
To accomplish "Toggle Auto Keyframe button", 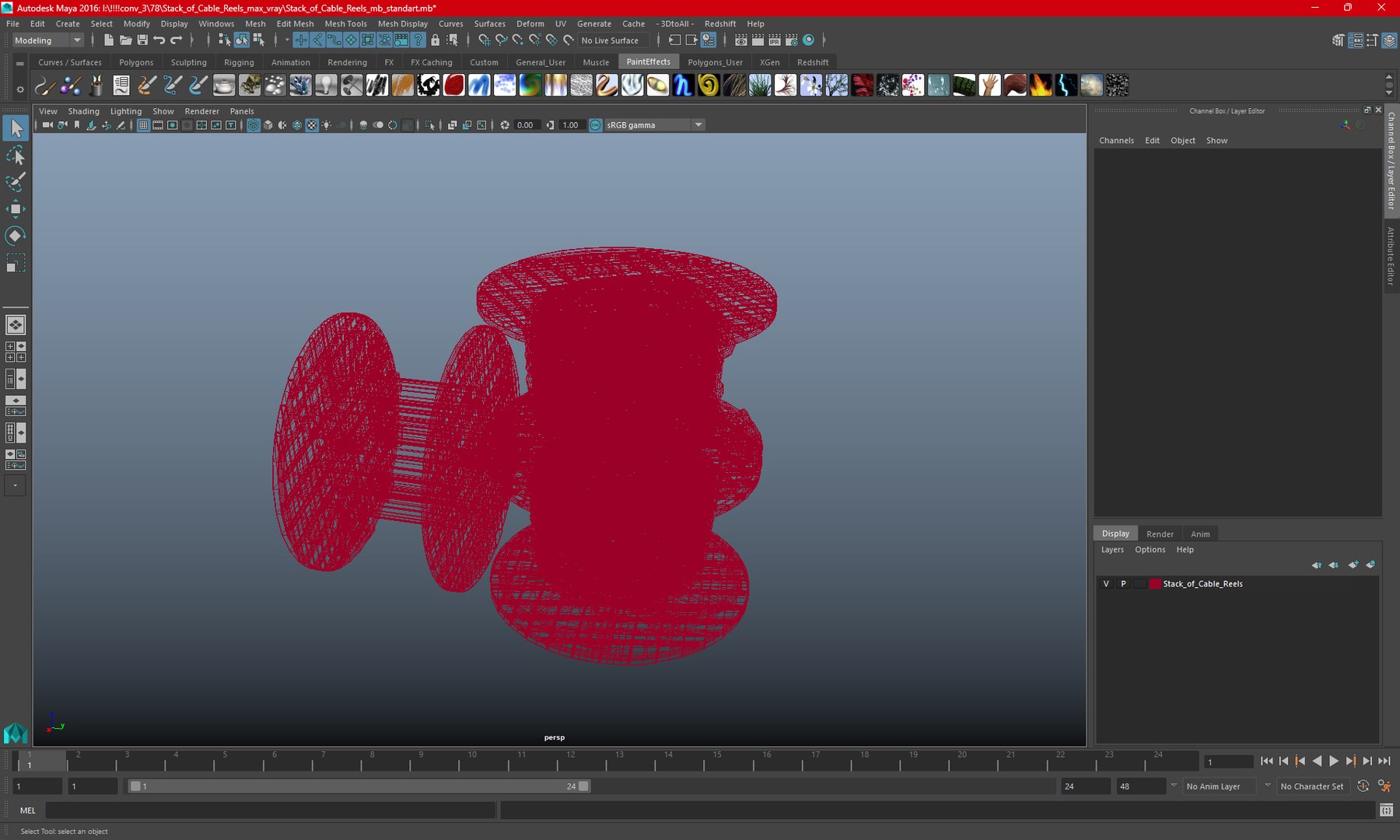I will point(1363,786).
